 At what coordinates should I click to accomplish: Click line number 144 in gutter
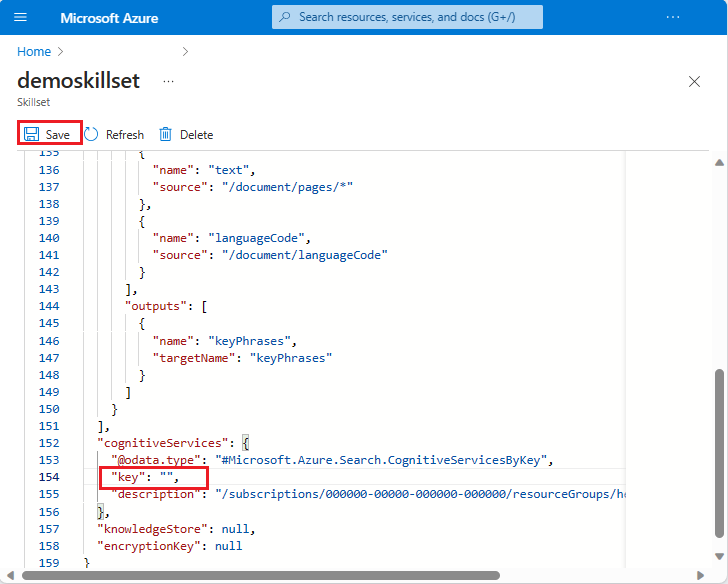[x=49, y=306]
